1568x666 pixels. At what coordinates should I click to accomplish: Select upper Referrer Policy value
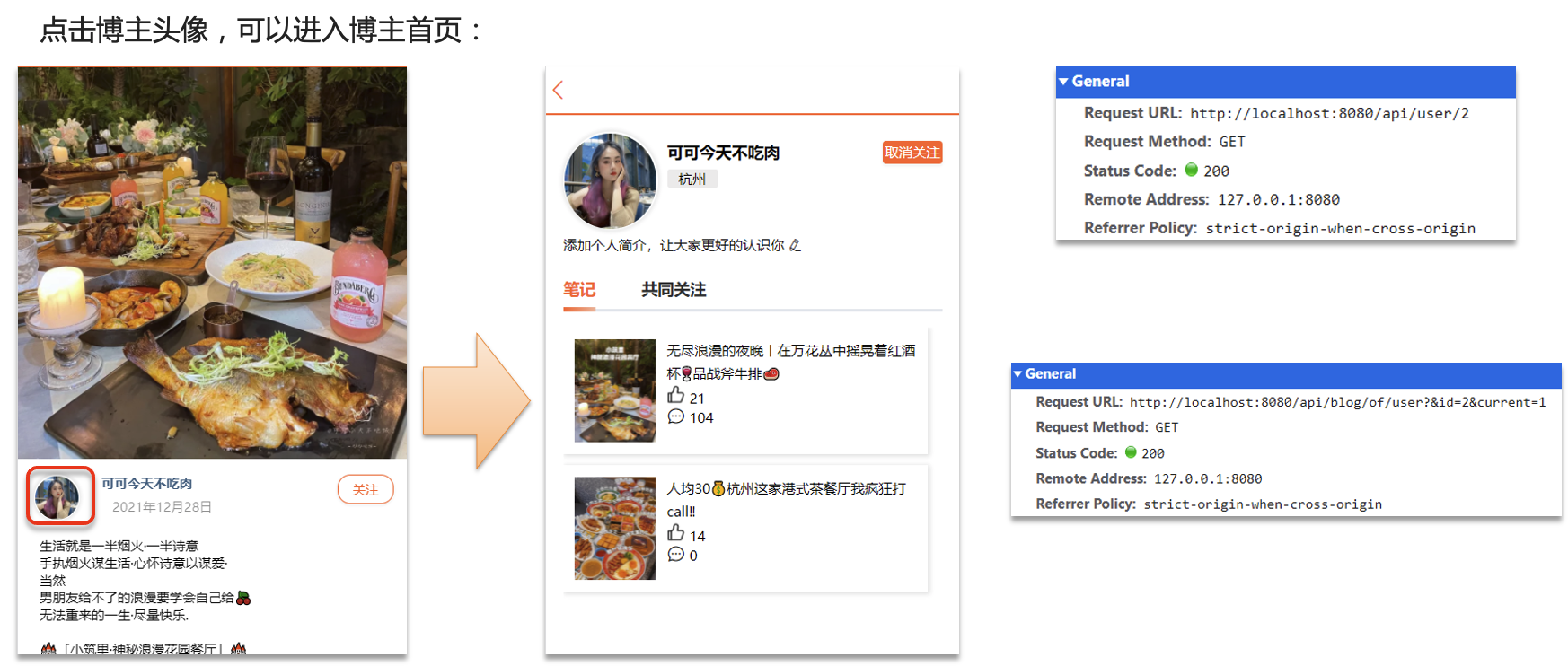coord(1340,228)
